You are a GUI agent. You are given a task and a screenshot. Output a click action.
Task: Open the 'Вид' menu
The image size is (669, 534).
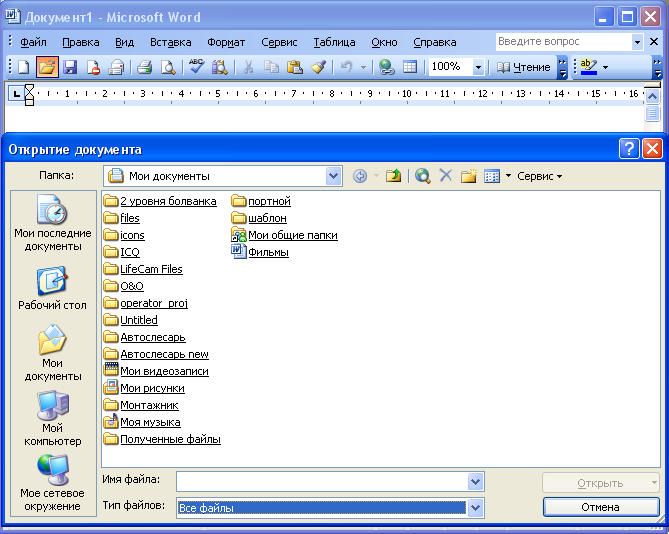pyautogui.click(x=124, y=42)
